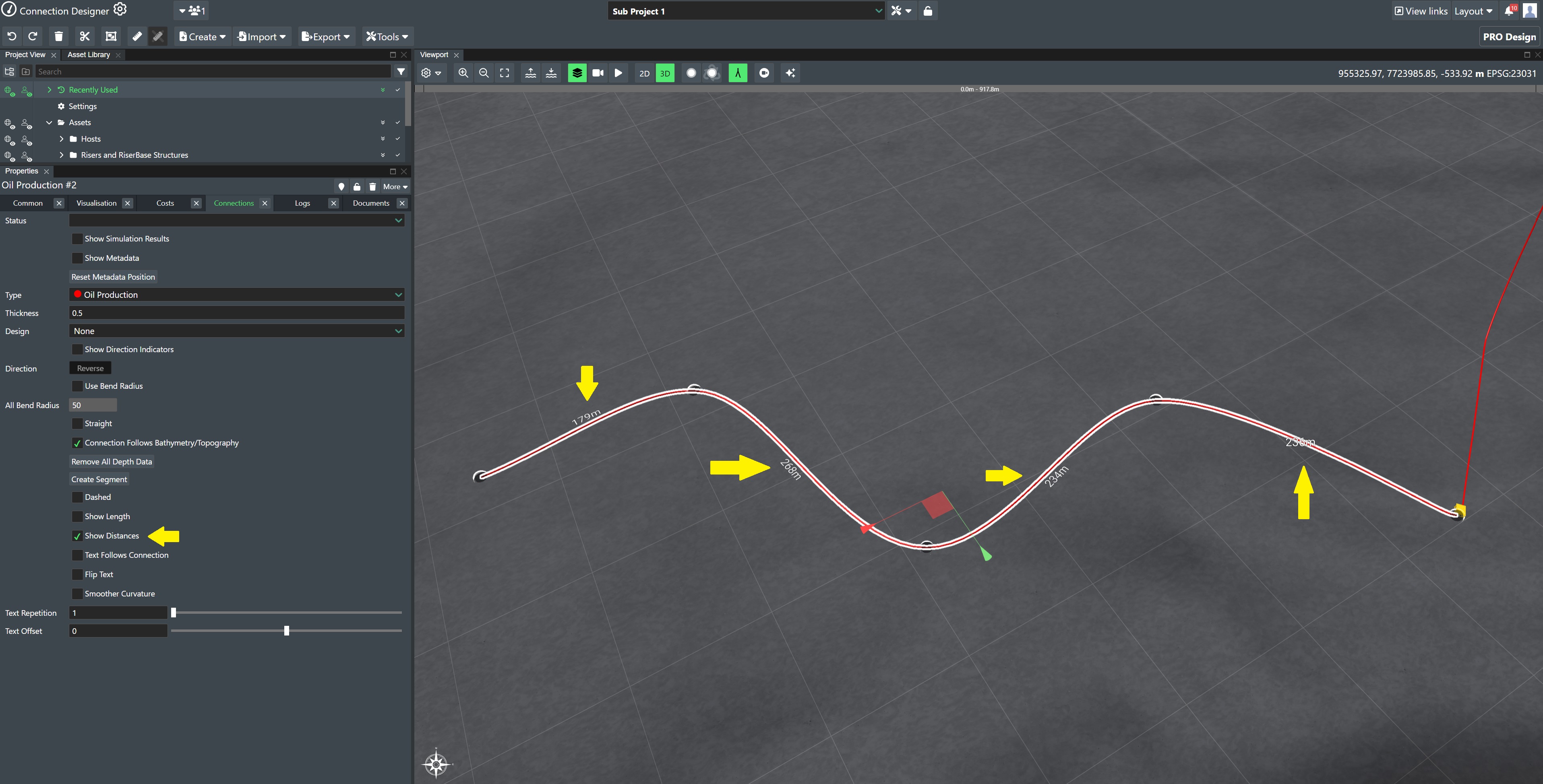Image resolution: width=1543 pixels, height=784 pixels.
Task: Click the compass measurement icon in viewport
Action: pos(738,73)
